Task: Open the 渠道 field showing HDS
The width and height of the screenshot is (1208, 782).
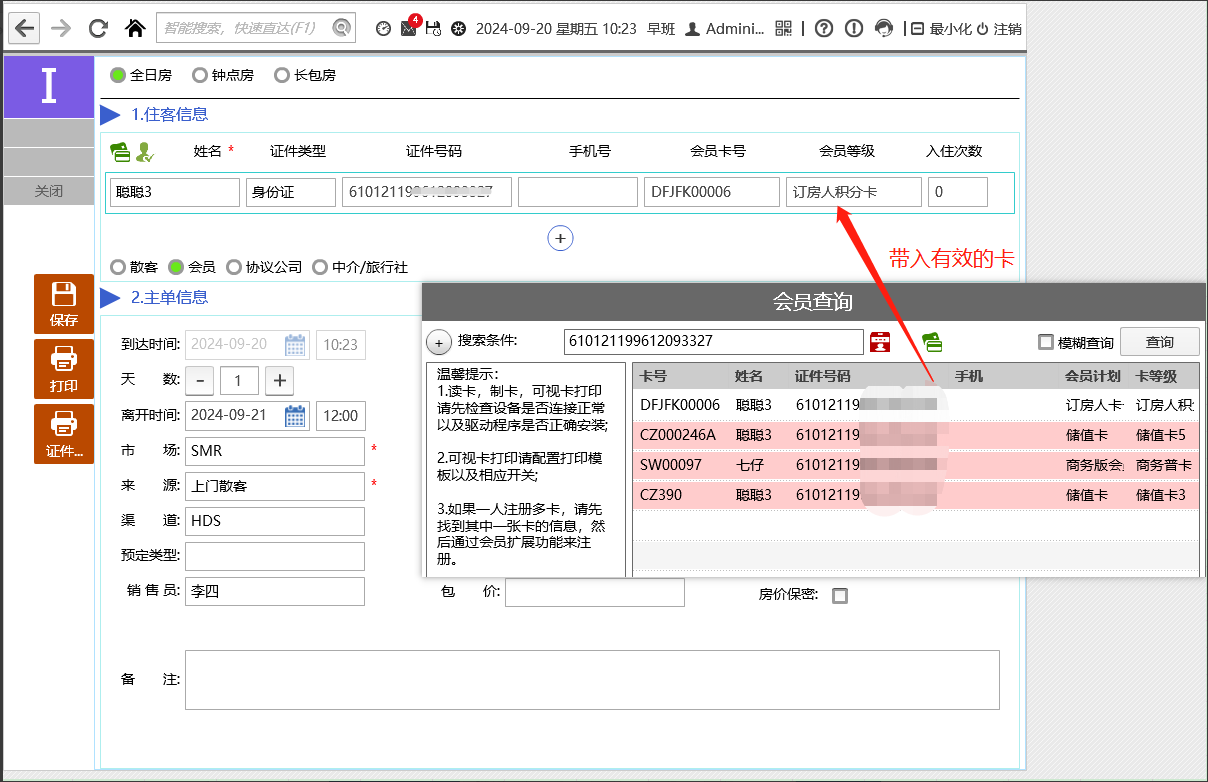Action: [275, 521]
